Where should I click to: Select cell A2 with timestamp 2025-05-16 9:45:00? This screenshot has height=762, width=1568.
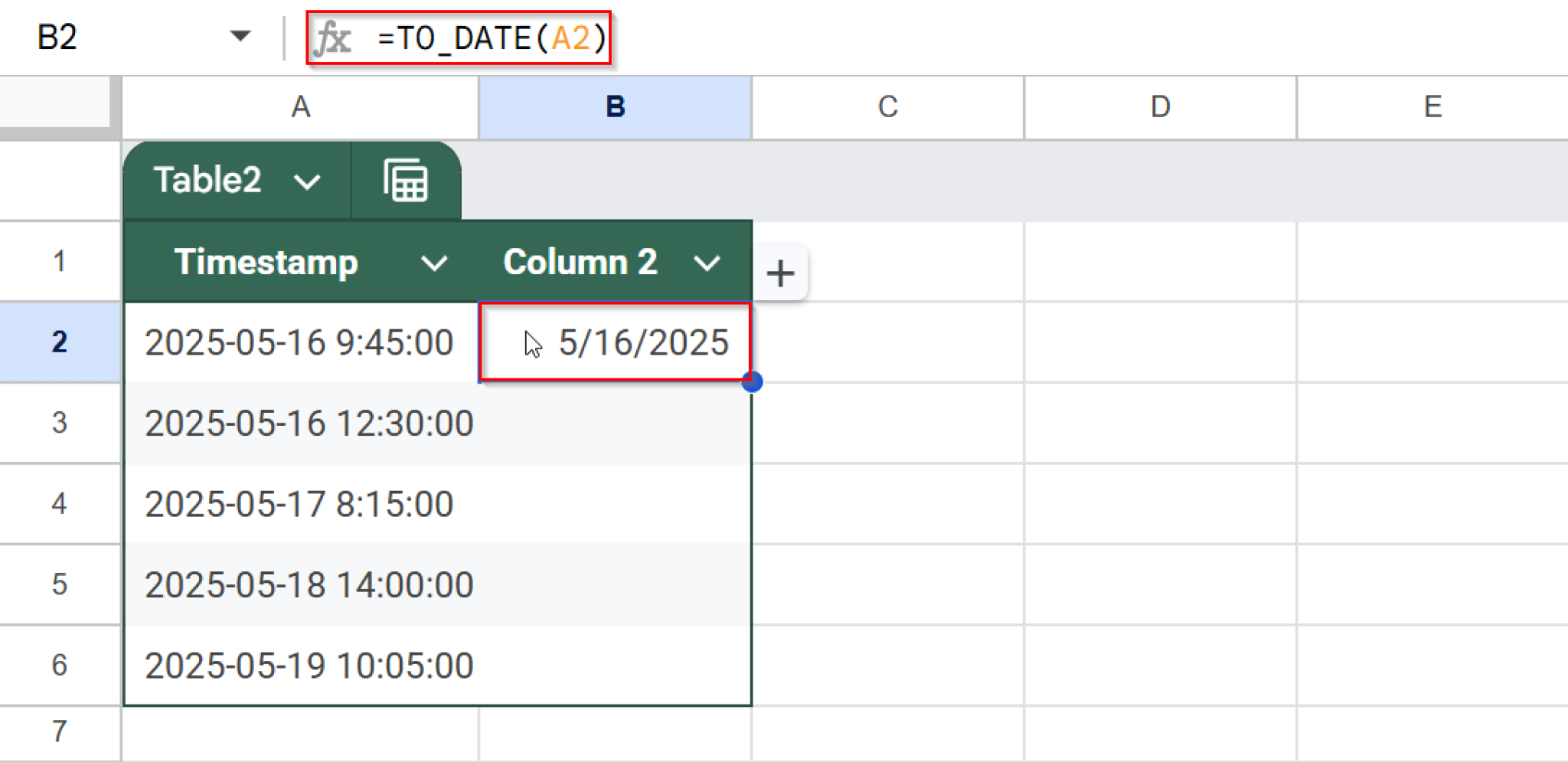[x=299, y=342]
